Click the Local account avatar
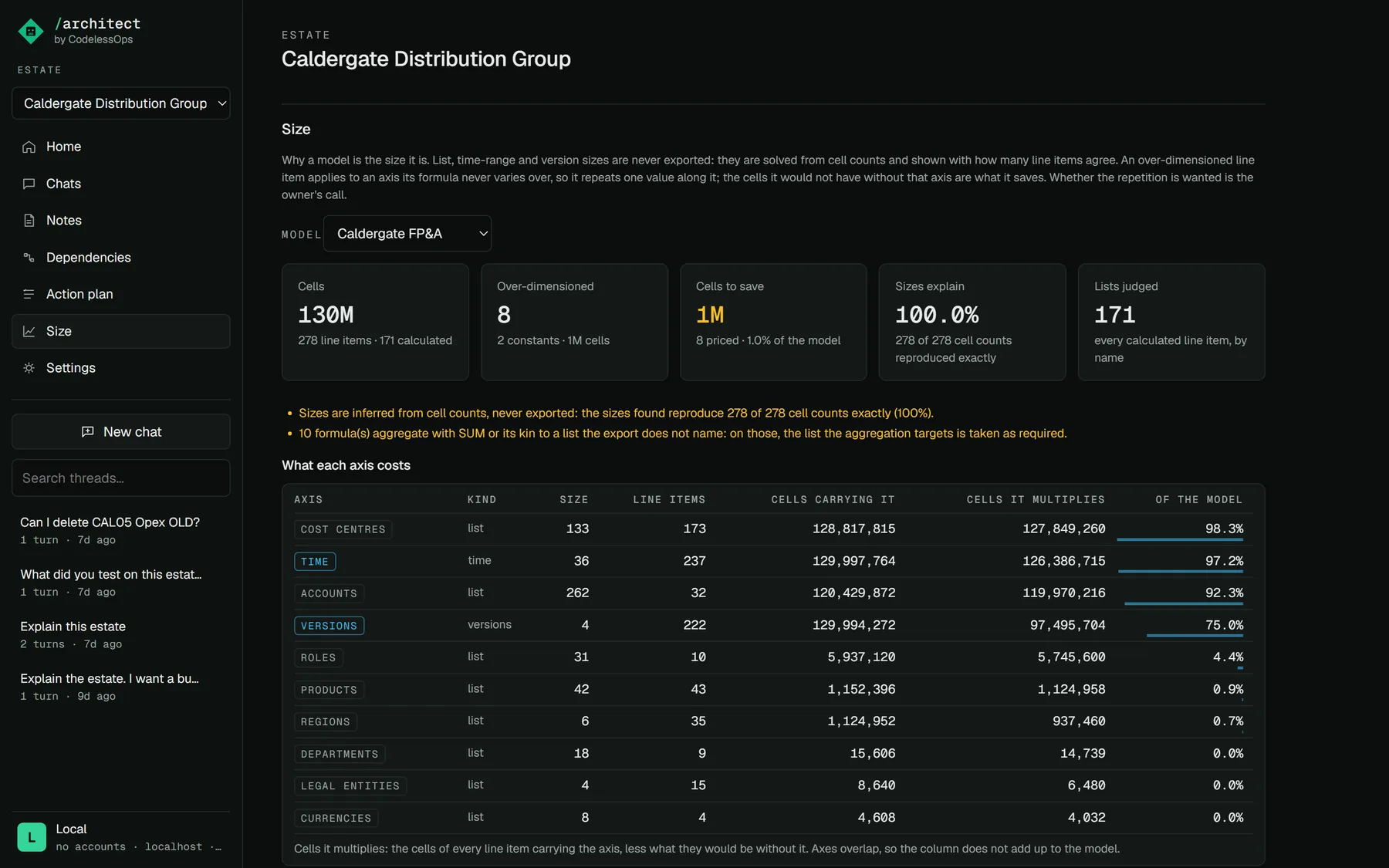Viewport: 1389px width, 868px height. point(32,837)
